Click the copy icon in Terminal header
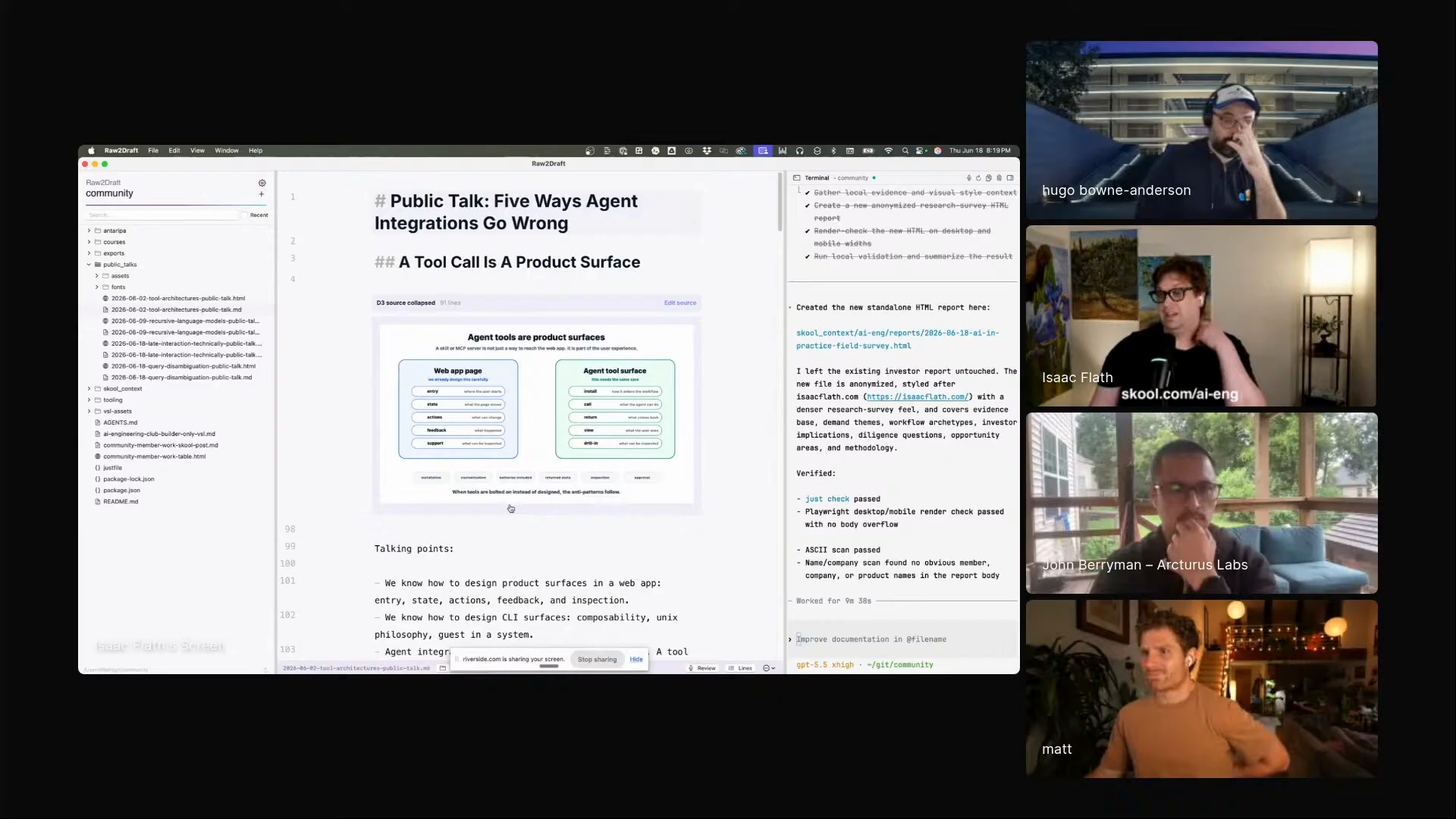Viewport: 1456px width, 819px height. coord(988,178)
